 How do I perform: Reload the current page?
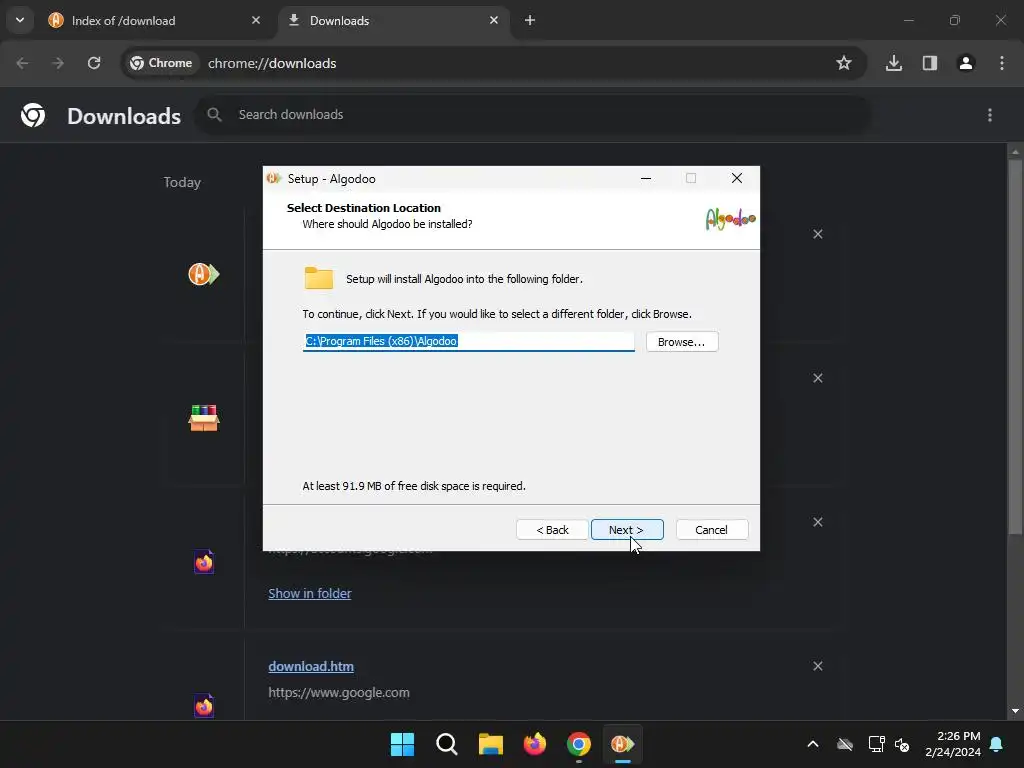coord(94,63)
